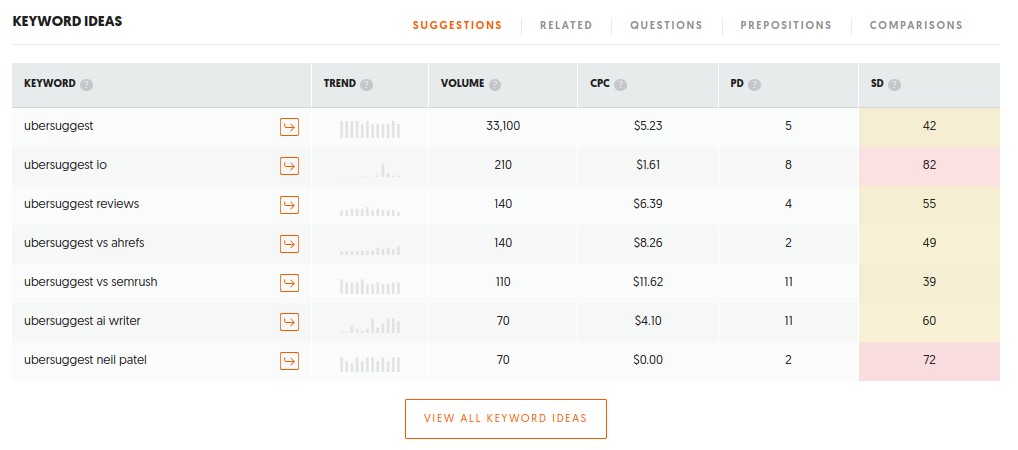The width and height of the screenshot is (1018, 450).
Task: Click the ubersuggest vs semrush keyword
Action: [90, 282]
